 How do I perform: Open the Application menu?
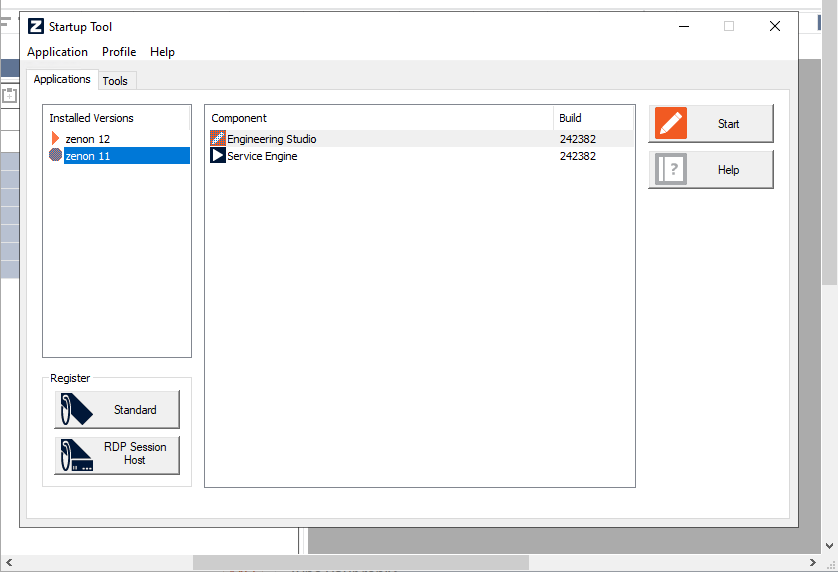click(x=57, y=52)
